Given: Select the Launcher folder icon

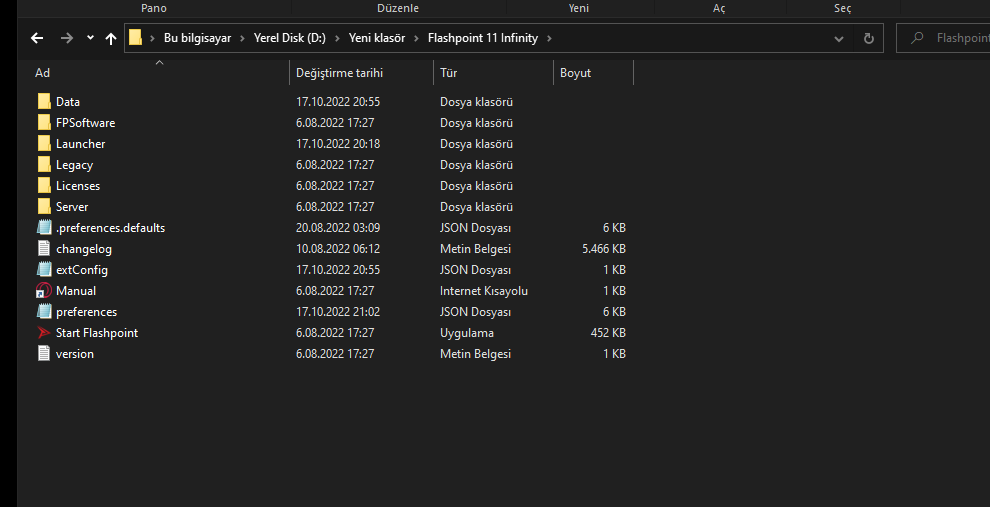Looking at the screenshot, I should (x=44, y=143).
